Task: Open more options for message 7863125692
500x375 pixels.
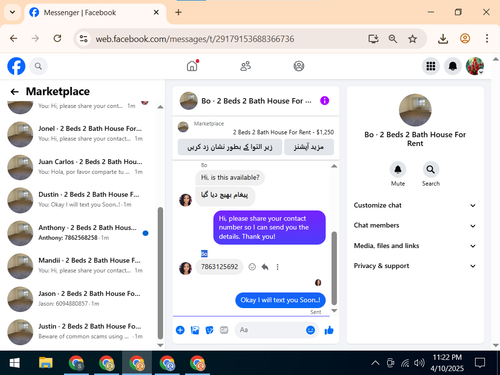Action: [277, 267]
